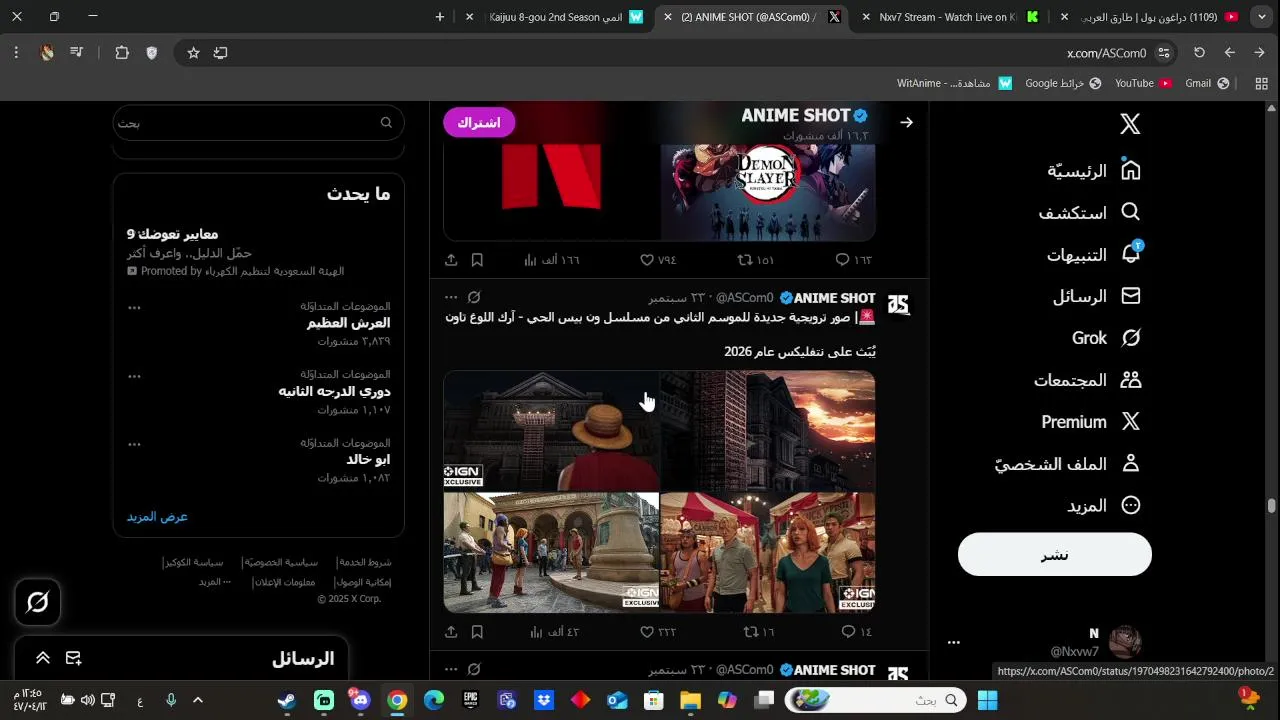Viewport: 1280px width, 720px height.
Task: Click the X search field بحث
Action: (258, 123)
